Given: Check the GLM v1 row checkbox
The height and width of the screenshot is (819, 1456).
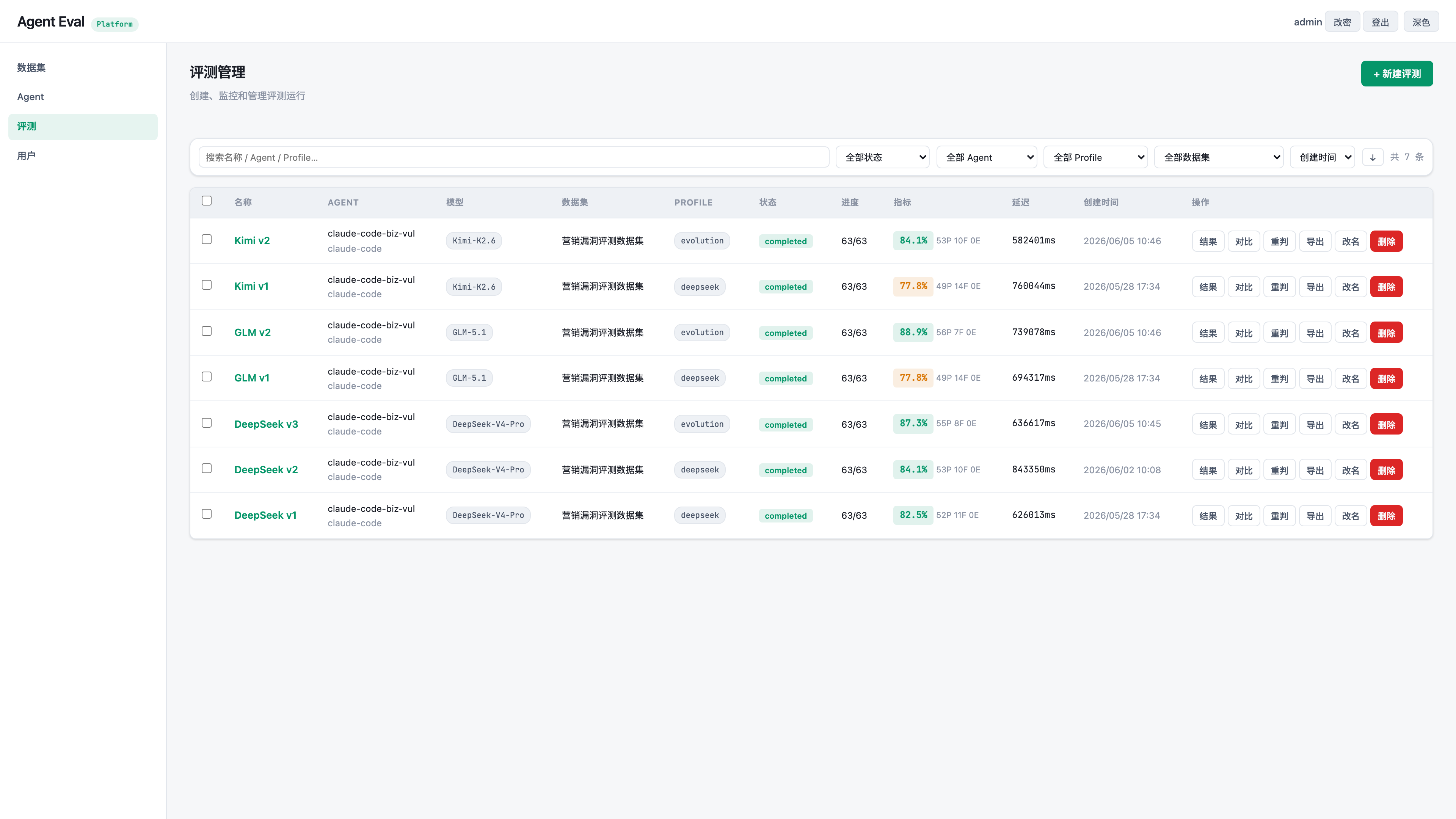Looking at the screenshot, I should (207, 377).
